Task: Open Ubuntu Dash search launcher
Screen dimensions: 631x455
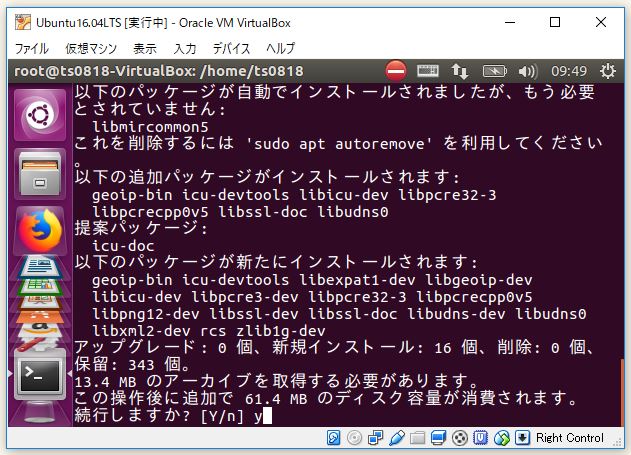Action: point(40,115)
